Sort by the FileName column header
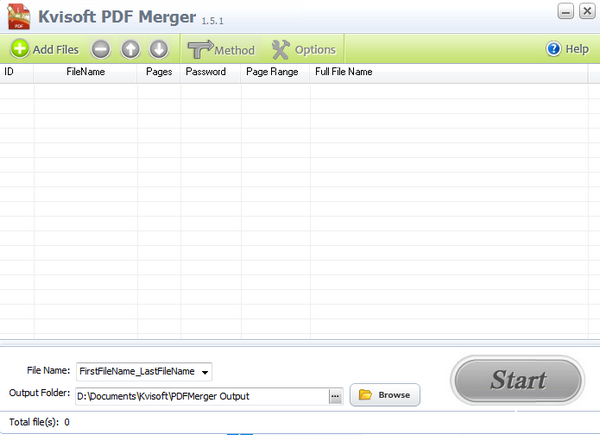Viewport: 600px width, 435px height. coord(86,72)
